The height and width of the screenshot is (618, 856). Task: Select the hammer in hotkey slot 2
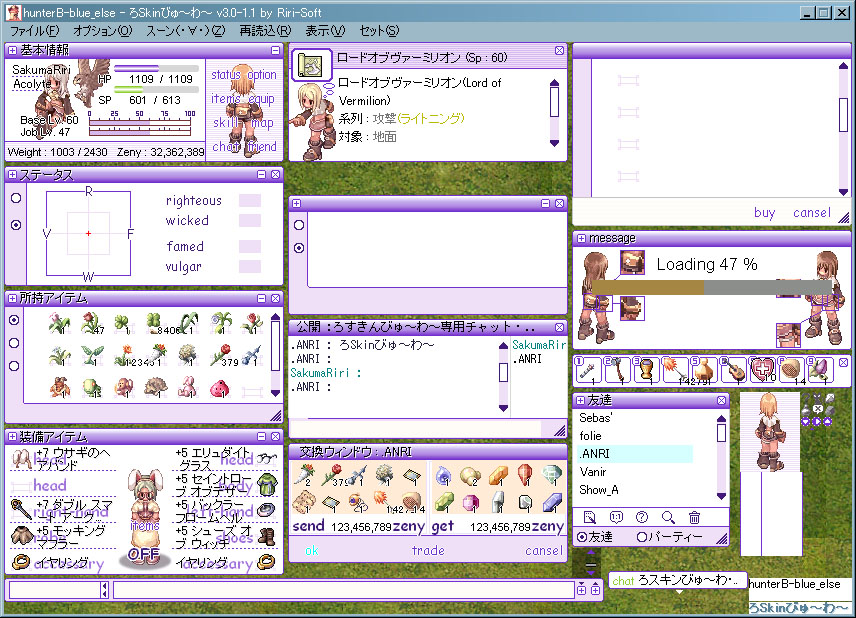[x=617, y=371]
